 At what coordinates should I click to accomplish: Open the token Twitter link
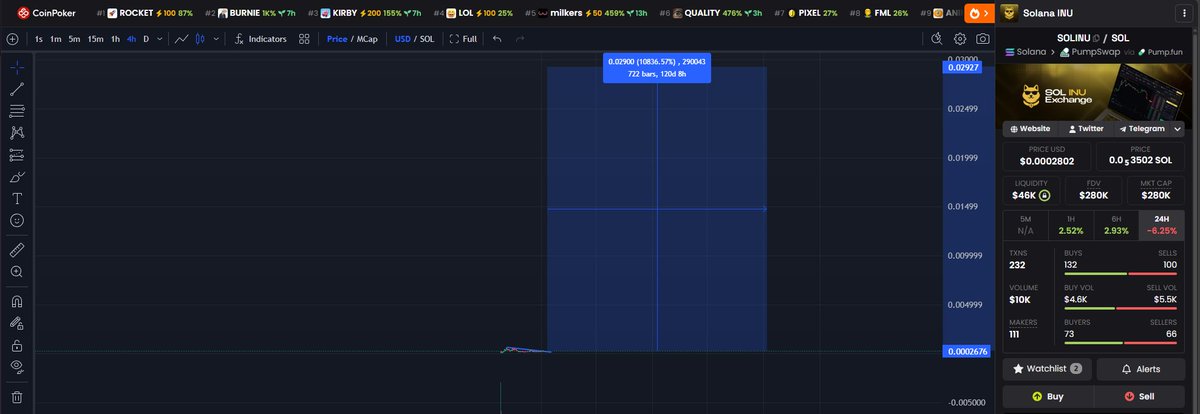(1085, 128)
